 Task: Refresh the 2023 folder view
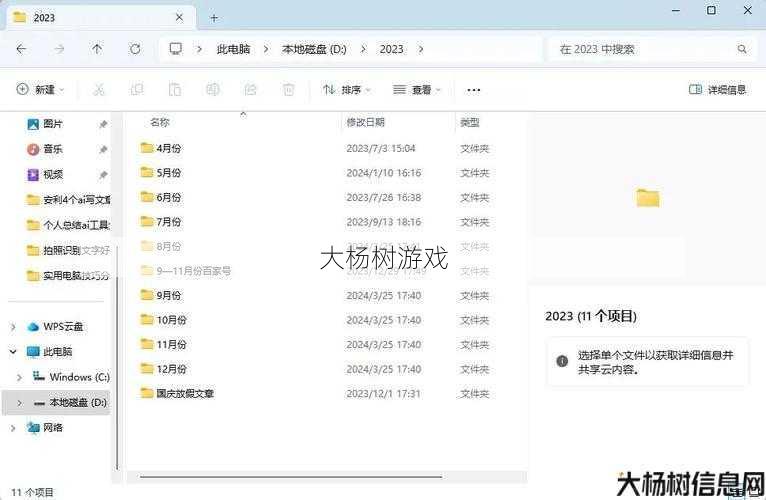pyautogui.click(x=135, y=49)
